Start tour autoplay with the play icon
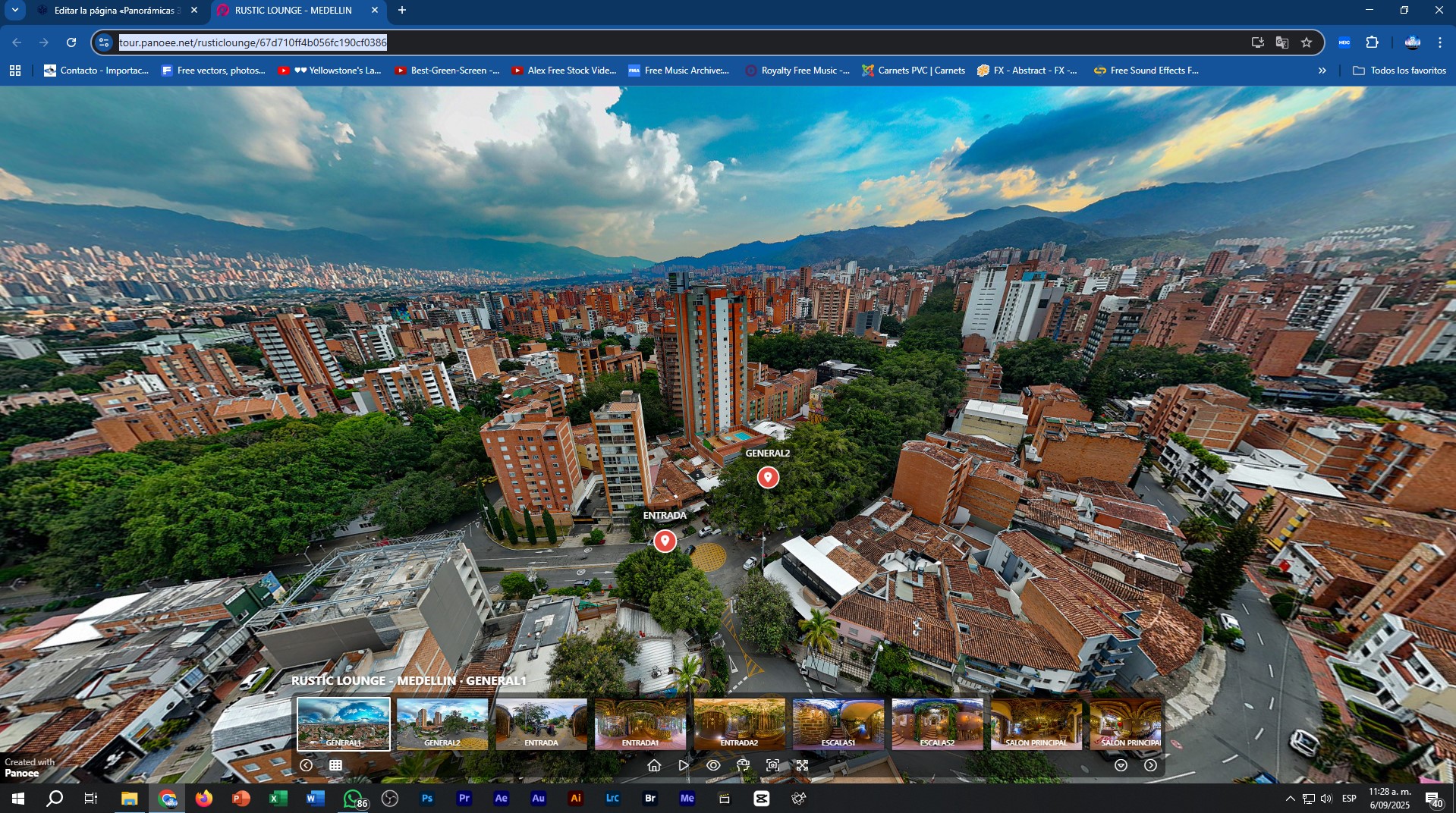1456x813 pixels. pyautogui.click(x=684, y=765)
